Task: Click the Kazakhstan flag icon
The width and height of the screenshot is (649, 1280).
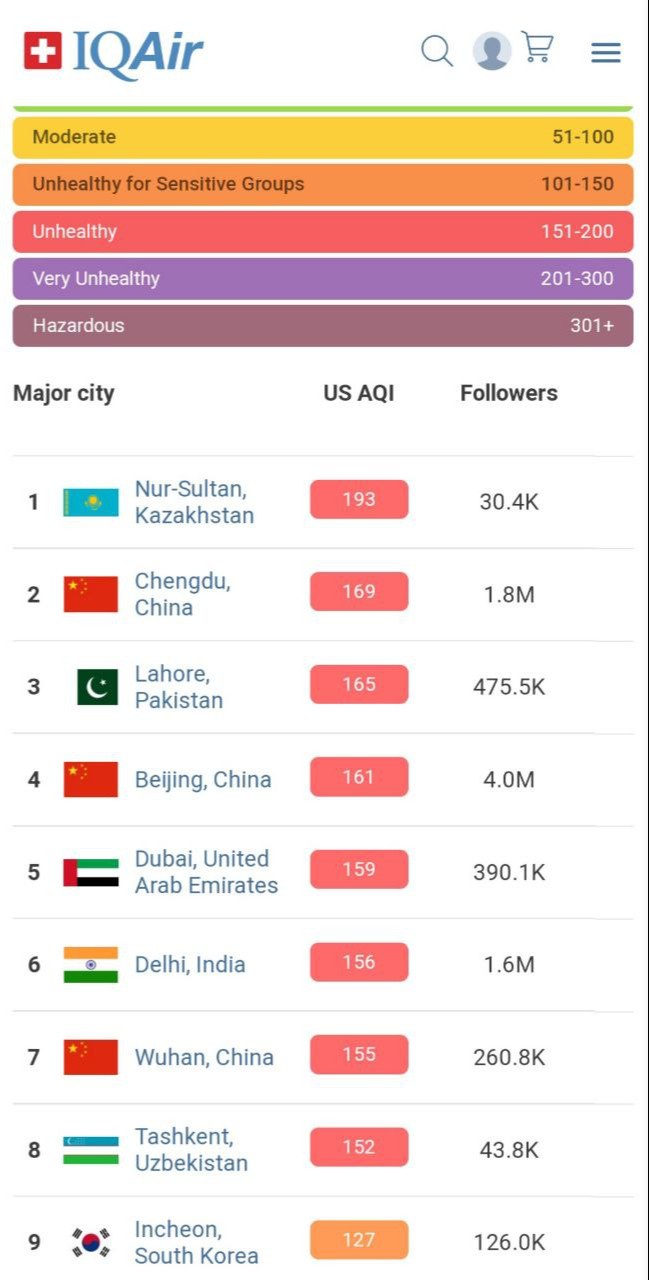Action: [91, 502]
